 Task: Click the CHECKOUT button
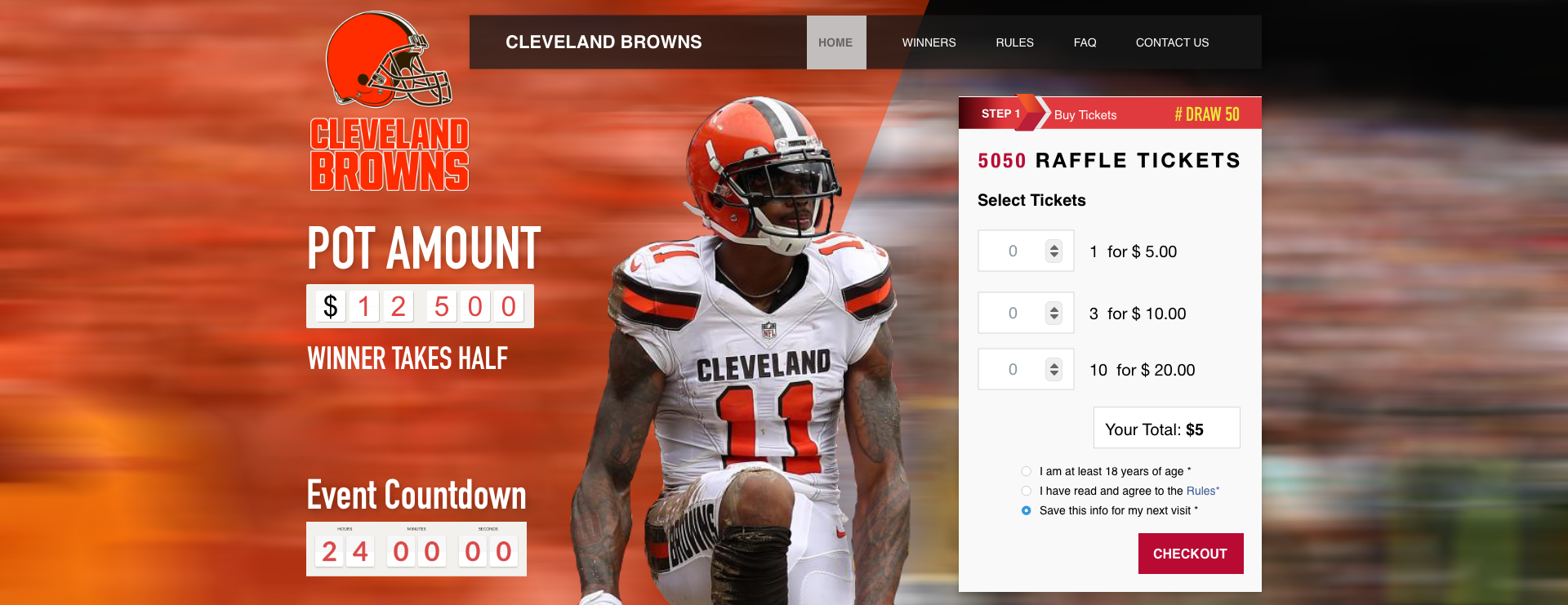[x=1191, y=554]
